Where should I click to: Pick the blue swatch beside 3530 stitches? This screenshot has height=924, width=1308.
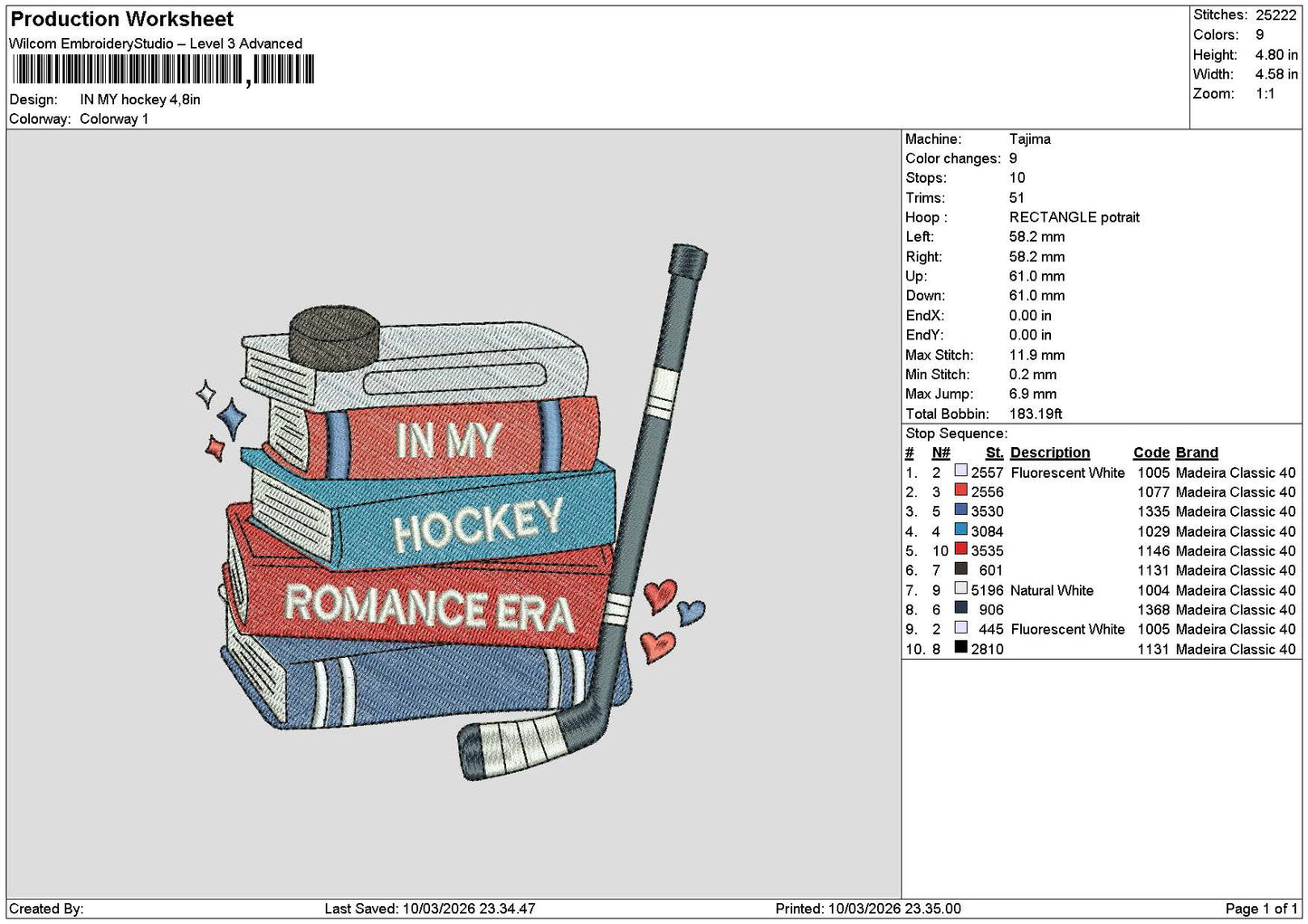point(961,510)
